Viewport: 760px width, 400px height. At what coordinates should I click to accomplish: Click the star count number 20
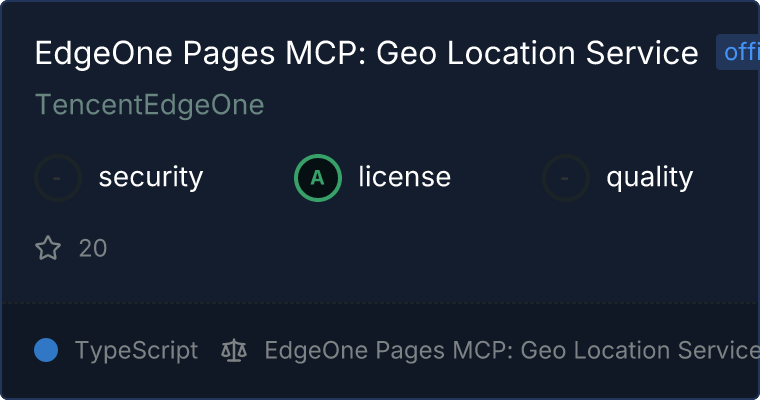(x=93, y=248)
